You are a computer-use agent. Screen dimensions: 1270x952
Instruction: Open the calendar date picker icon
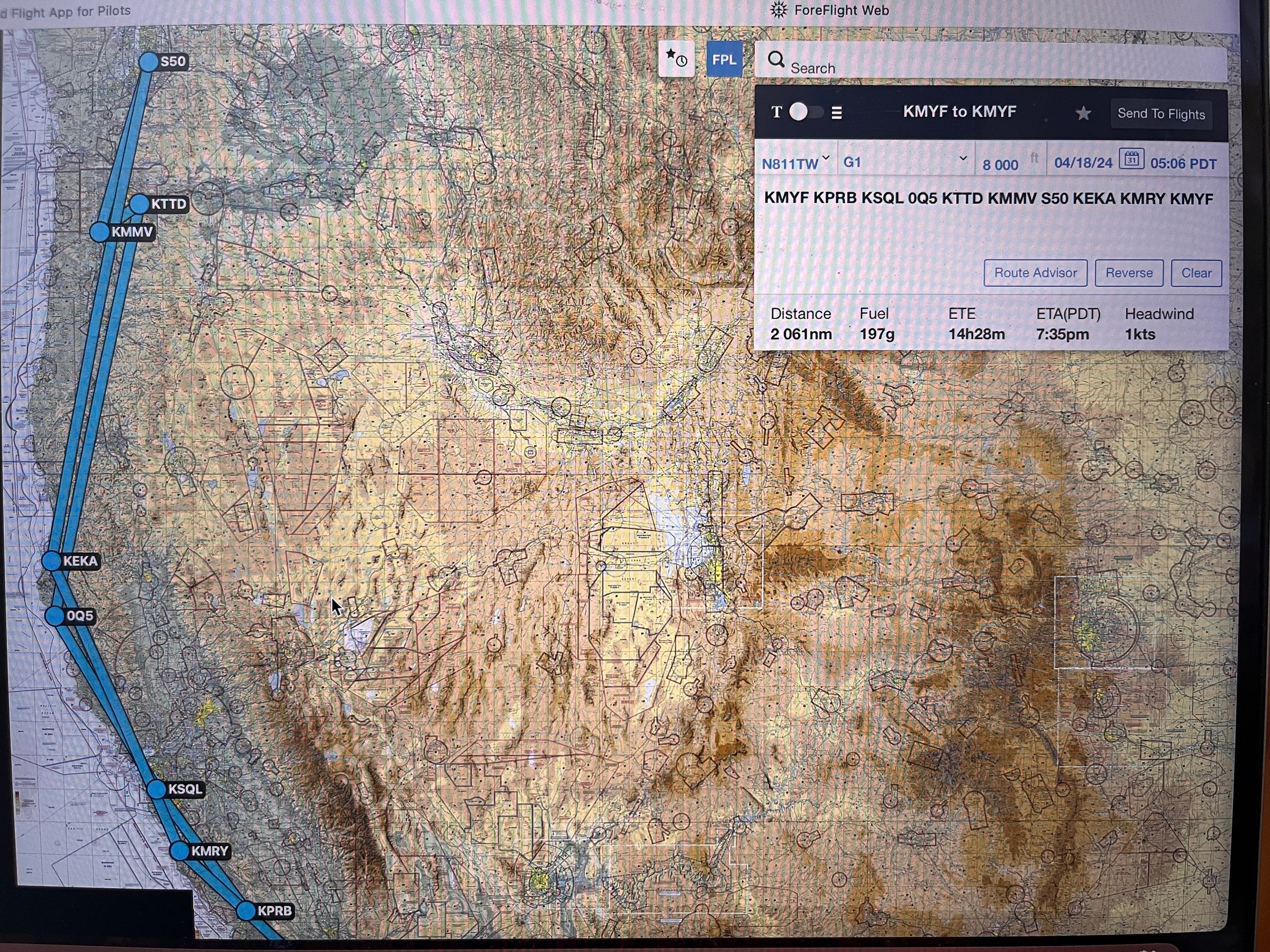coord(1131,159)
